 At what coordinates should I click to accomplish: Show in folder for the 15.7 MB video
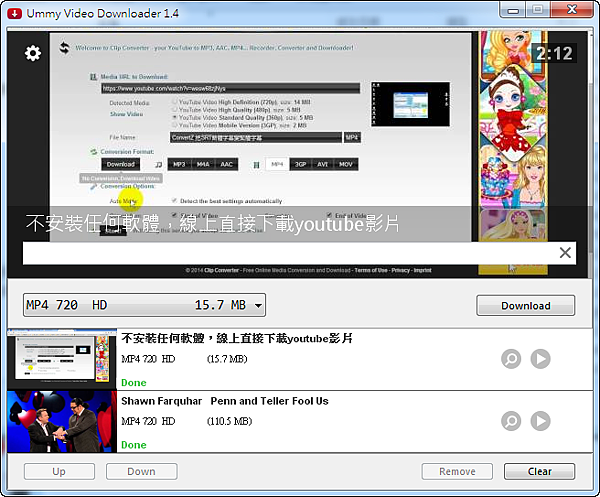point(511,359)
